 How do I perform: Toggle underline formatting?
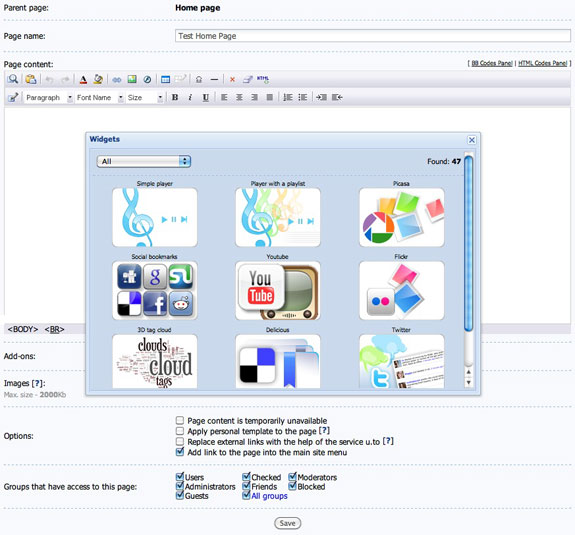pyautogui.click(x=206, y=98)
